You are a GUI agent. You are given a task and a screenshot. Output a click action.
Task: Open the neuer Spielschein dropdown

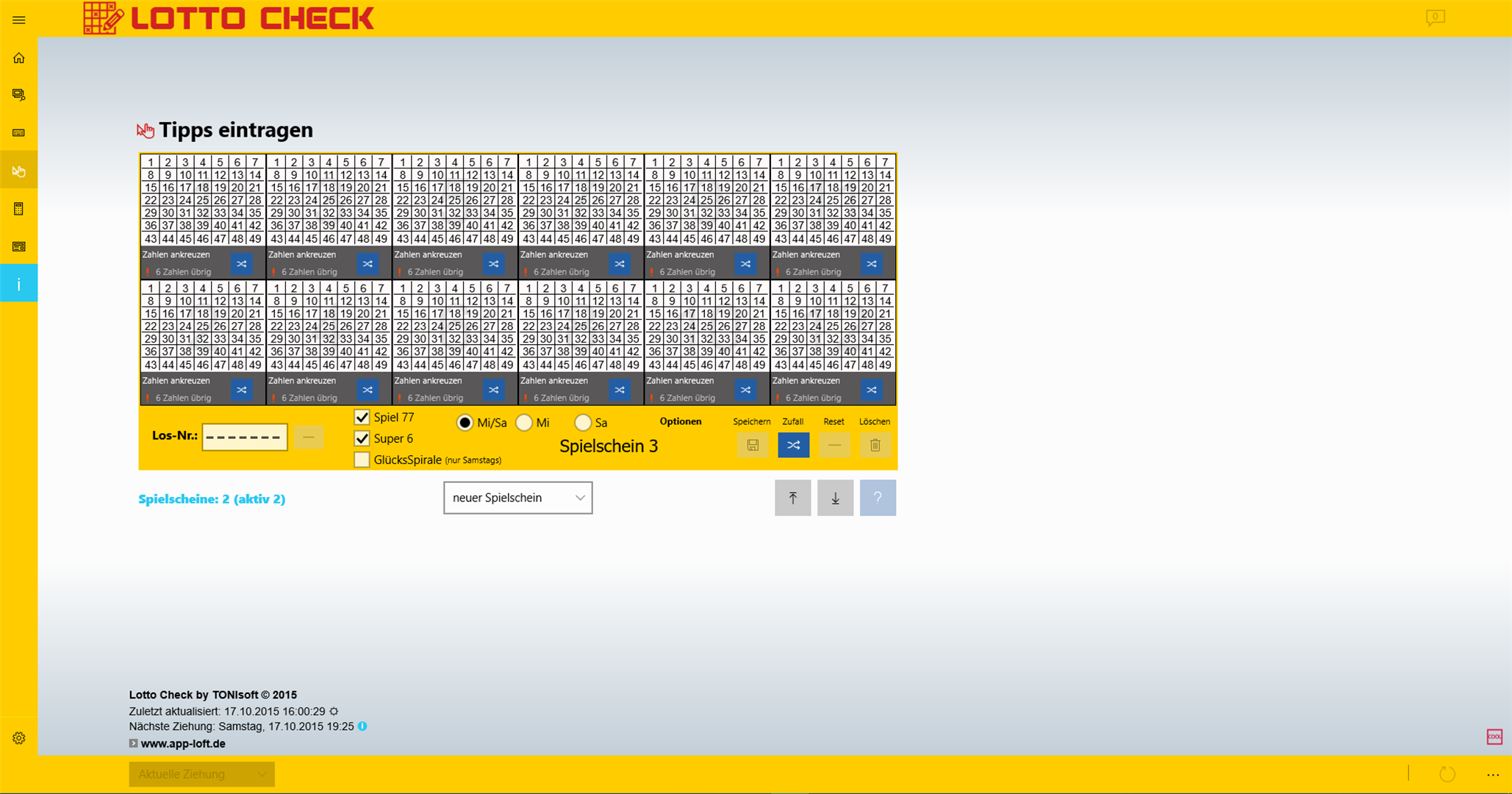click(x=517, y=498)
